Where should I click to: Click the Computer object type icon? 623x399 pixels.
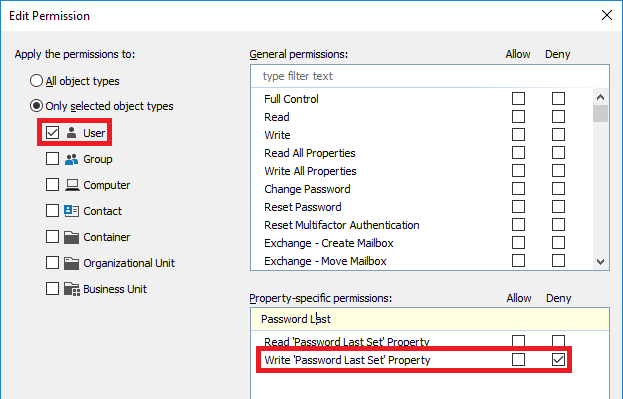72,185
